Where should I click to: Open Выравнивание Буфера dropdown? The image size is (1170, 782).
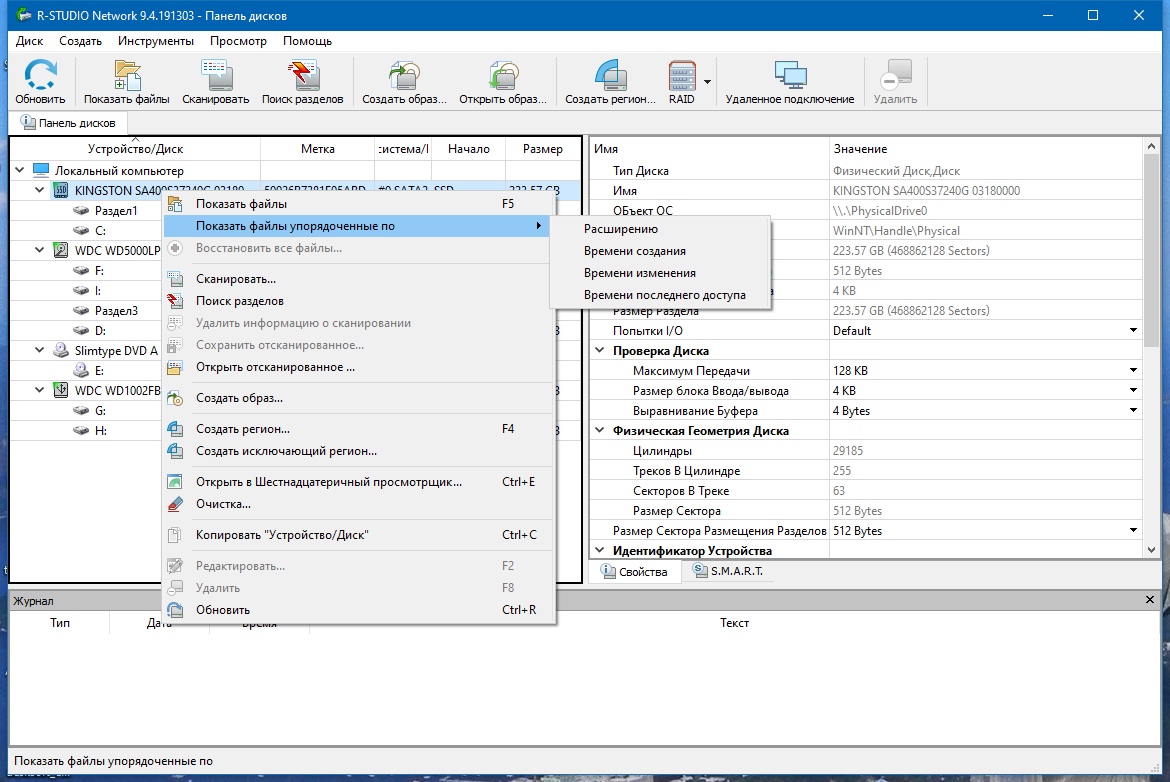pos(1133,410)
